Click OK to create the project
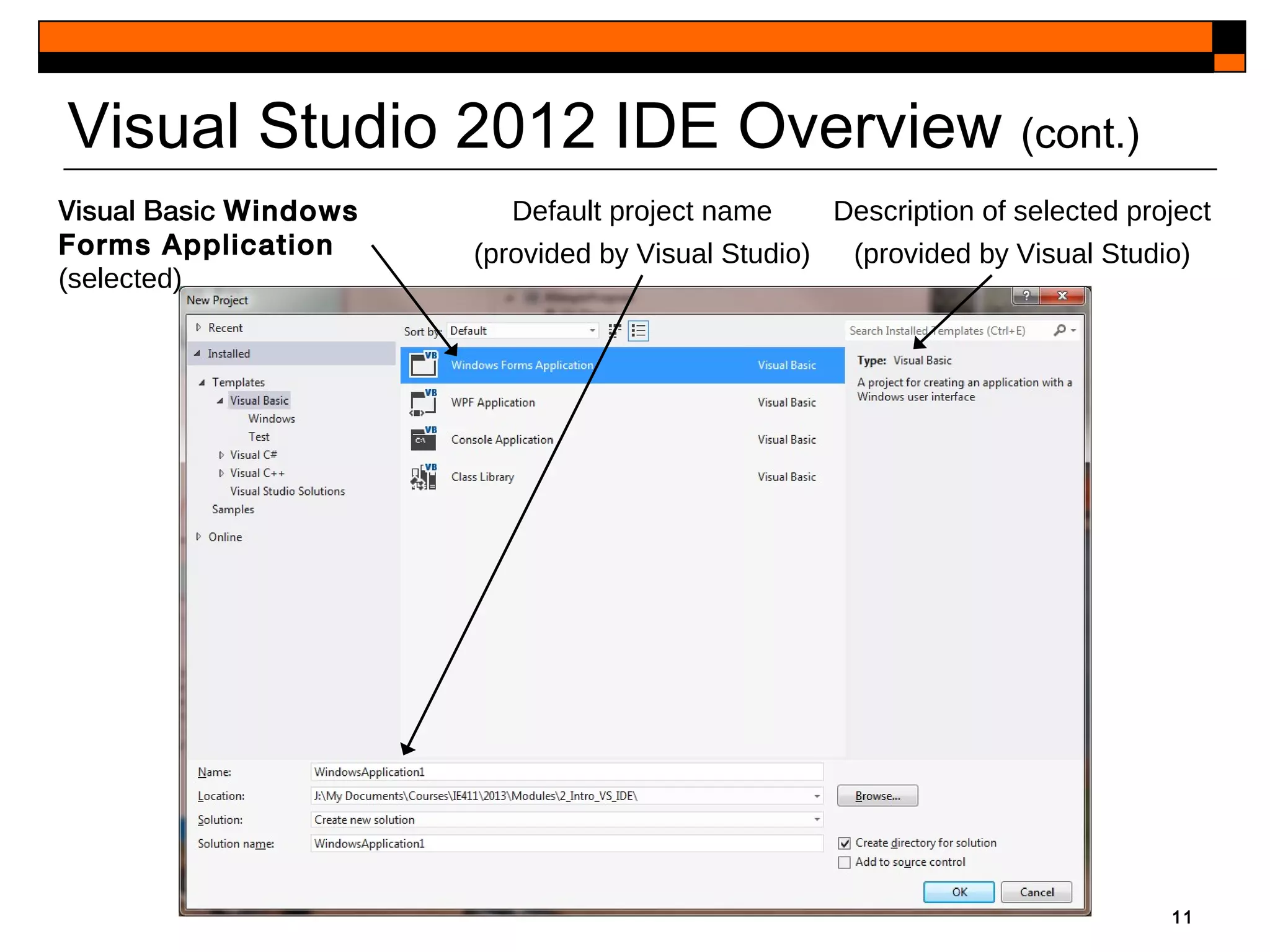This screenshot has width=1270, height=952. [959, 892]
